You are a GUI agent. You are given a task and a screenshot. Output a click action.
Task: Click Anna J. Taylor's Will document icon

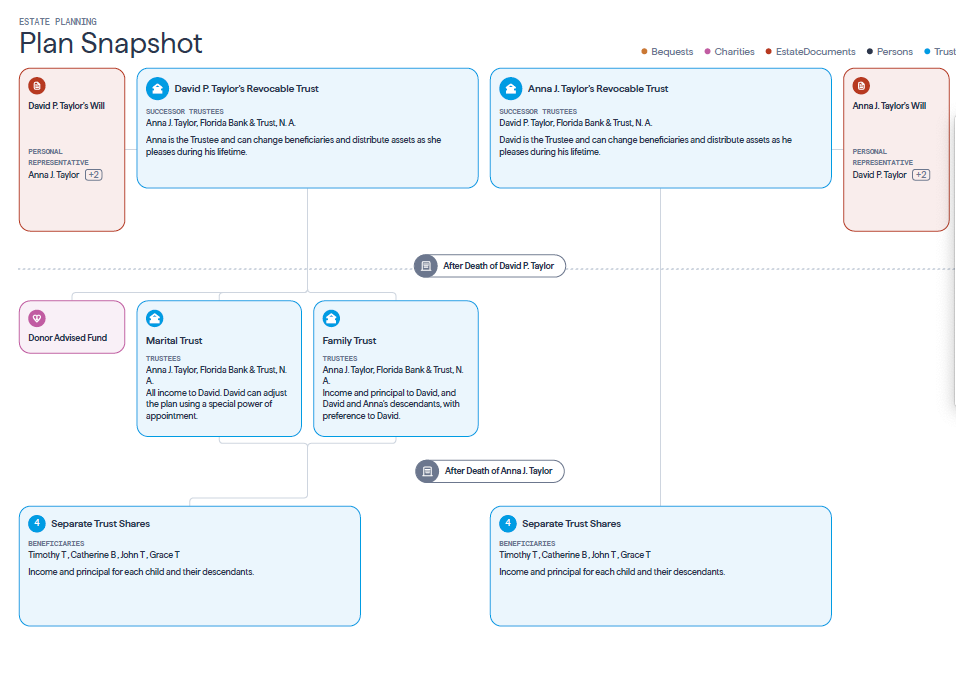point(861,86)
